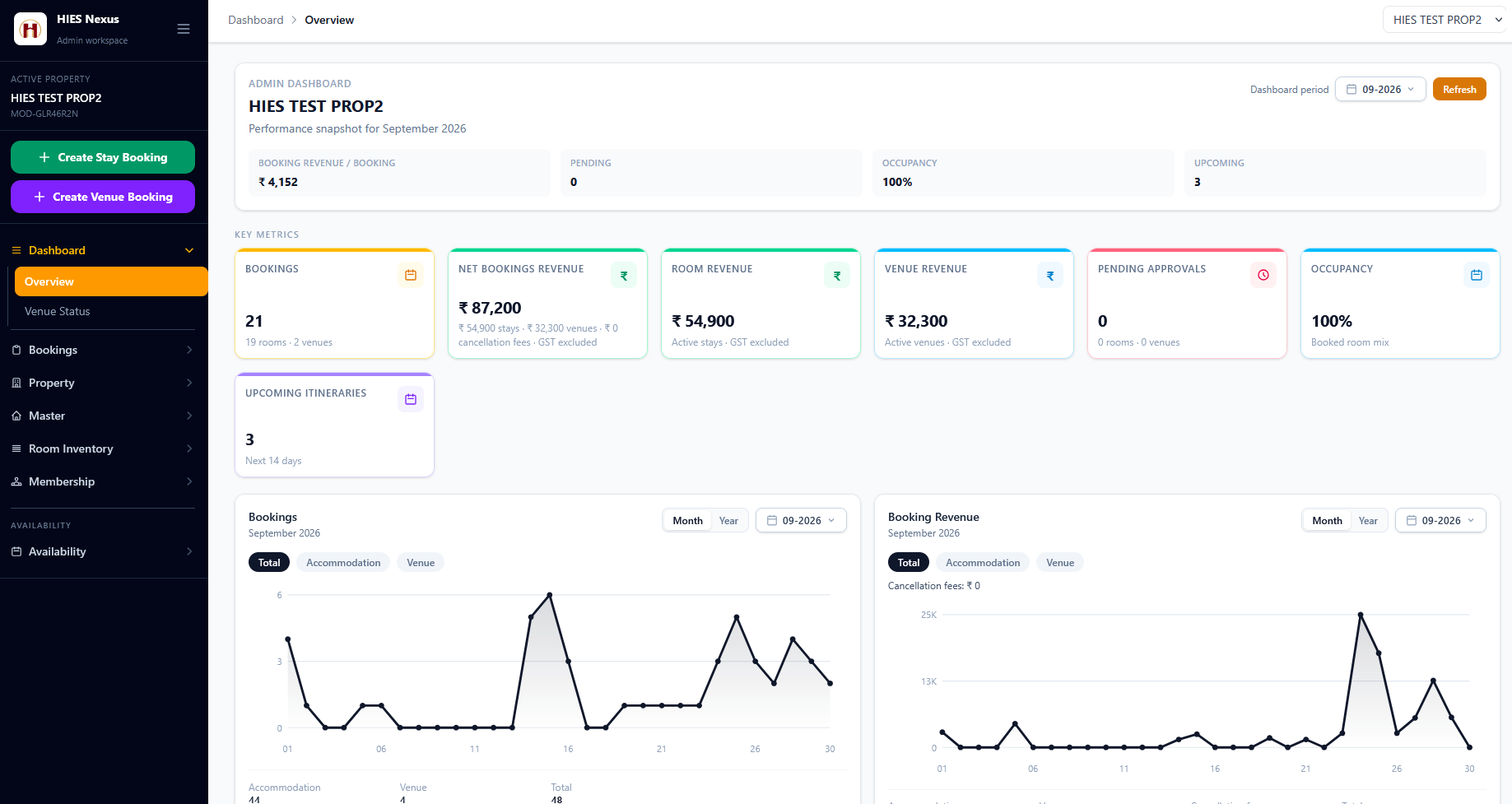Select Total filter in Booking Revenue chart
Image resolution: width=1512 pixels, height=804 pixels.
[909, 562]
